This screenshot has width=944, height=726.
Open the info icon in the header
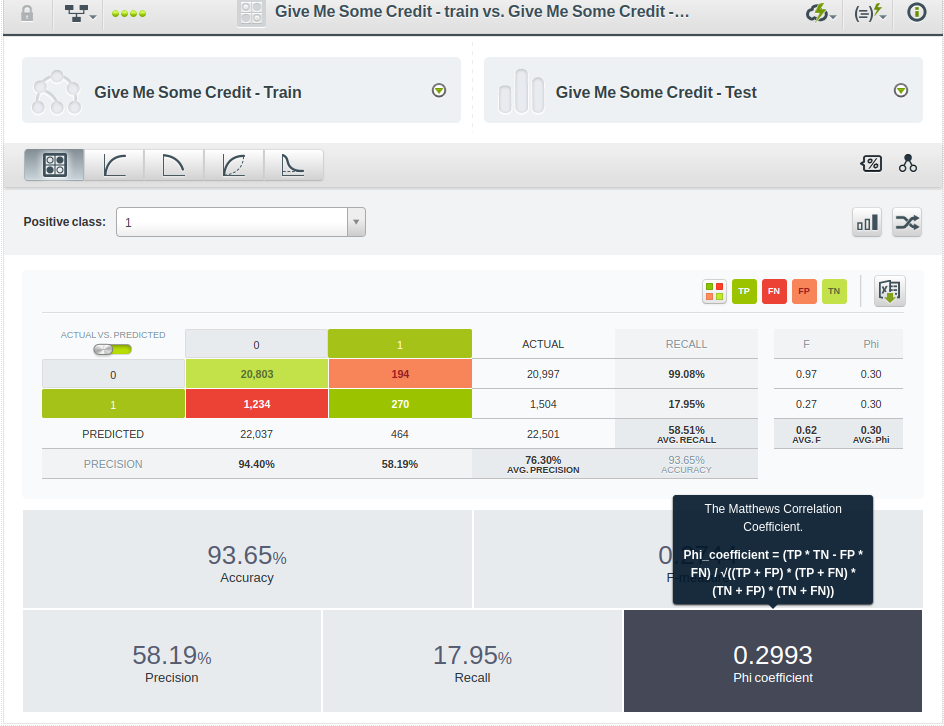click(915, 14)
